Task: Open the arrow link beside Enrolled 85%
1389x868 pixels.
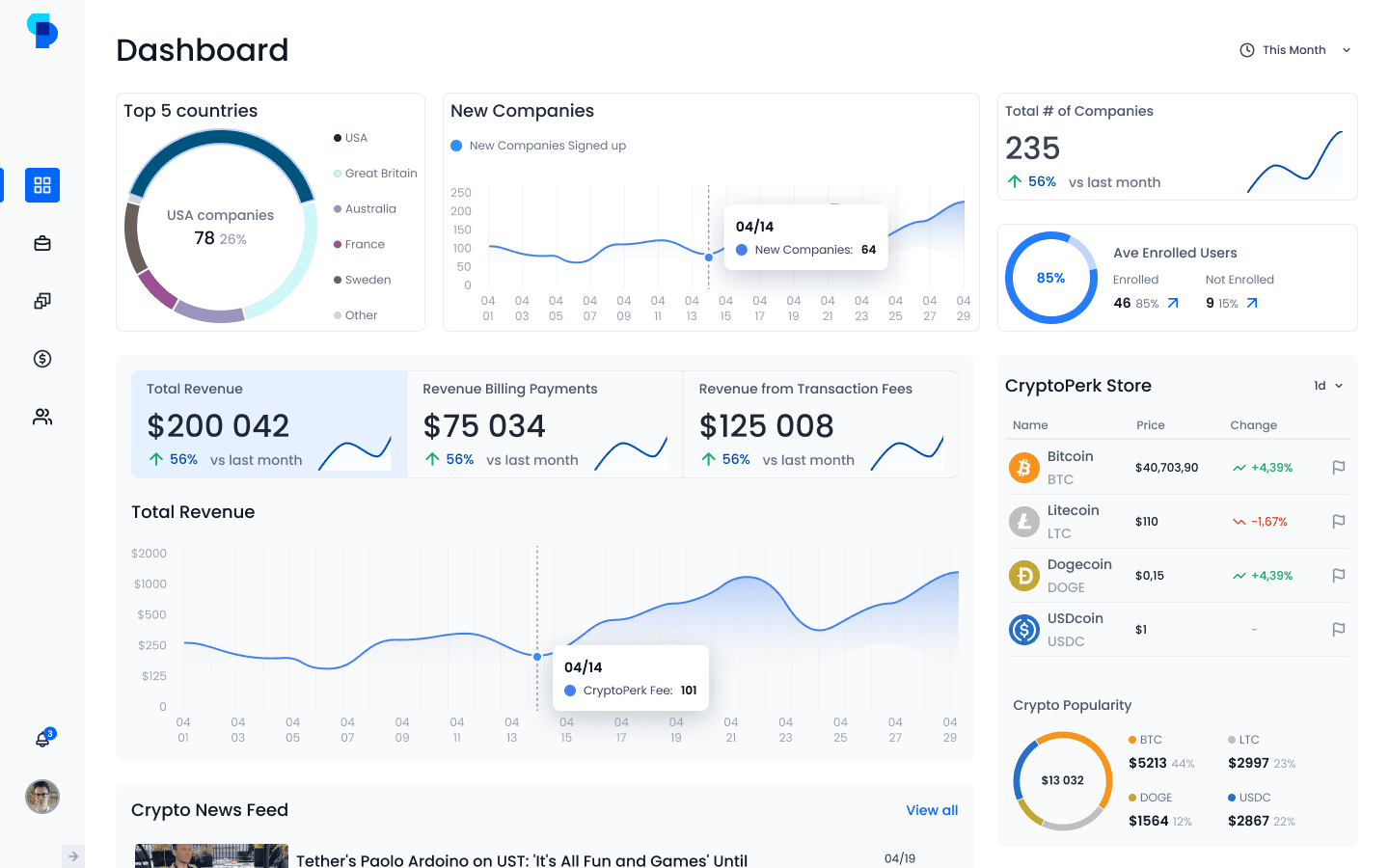Action: (x=1173, y=303)
